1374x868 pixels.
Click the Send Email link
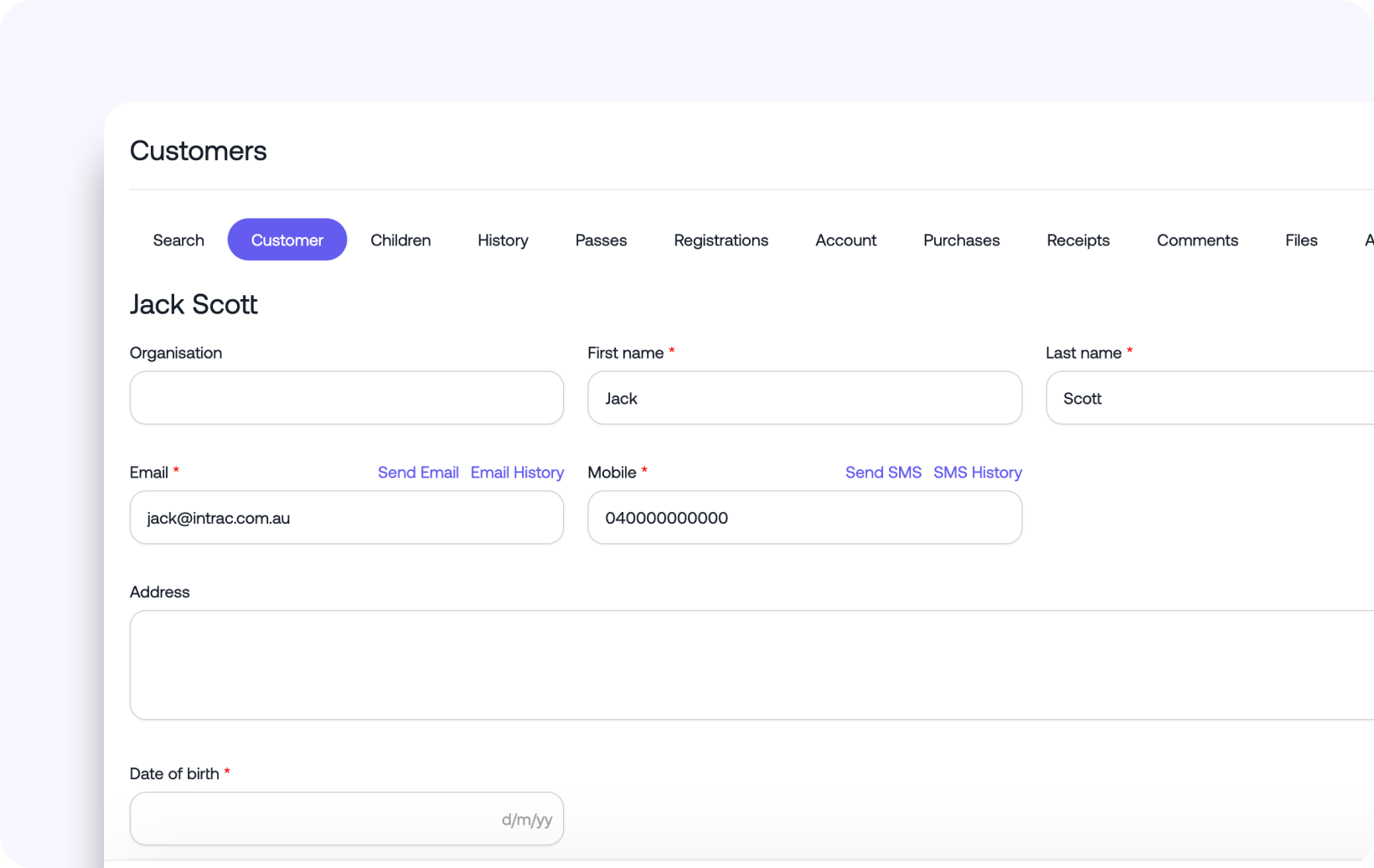(418, 472)
